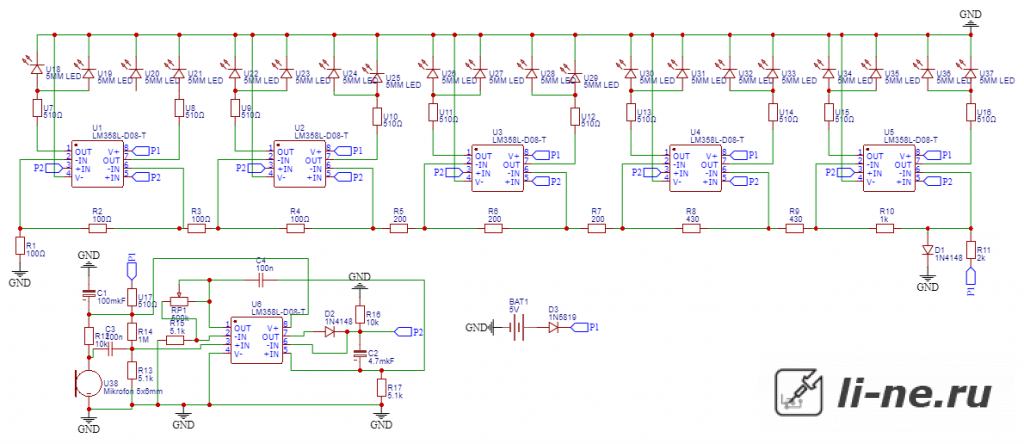
Task: Select resistor R10 1k symbol
Action: pos(886,228)
